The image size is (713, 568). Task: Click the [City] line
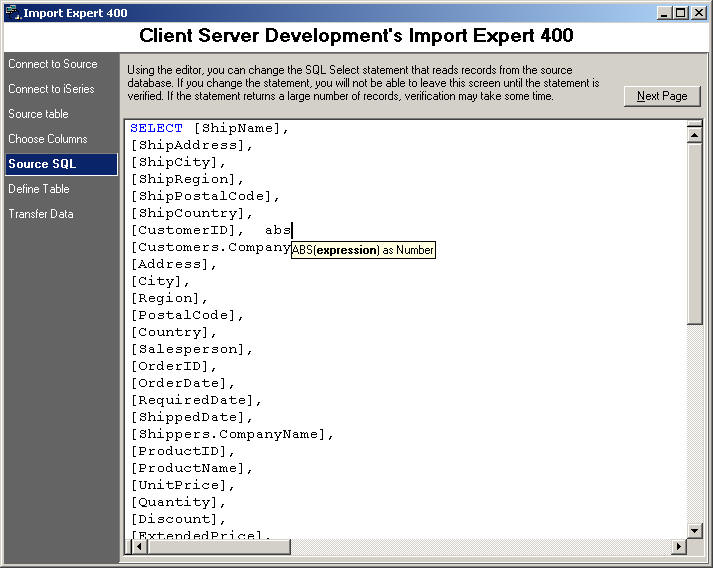(x=160, y=281)
